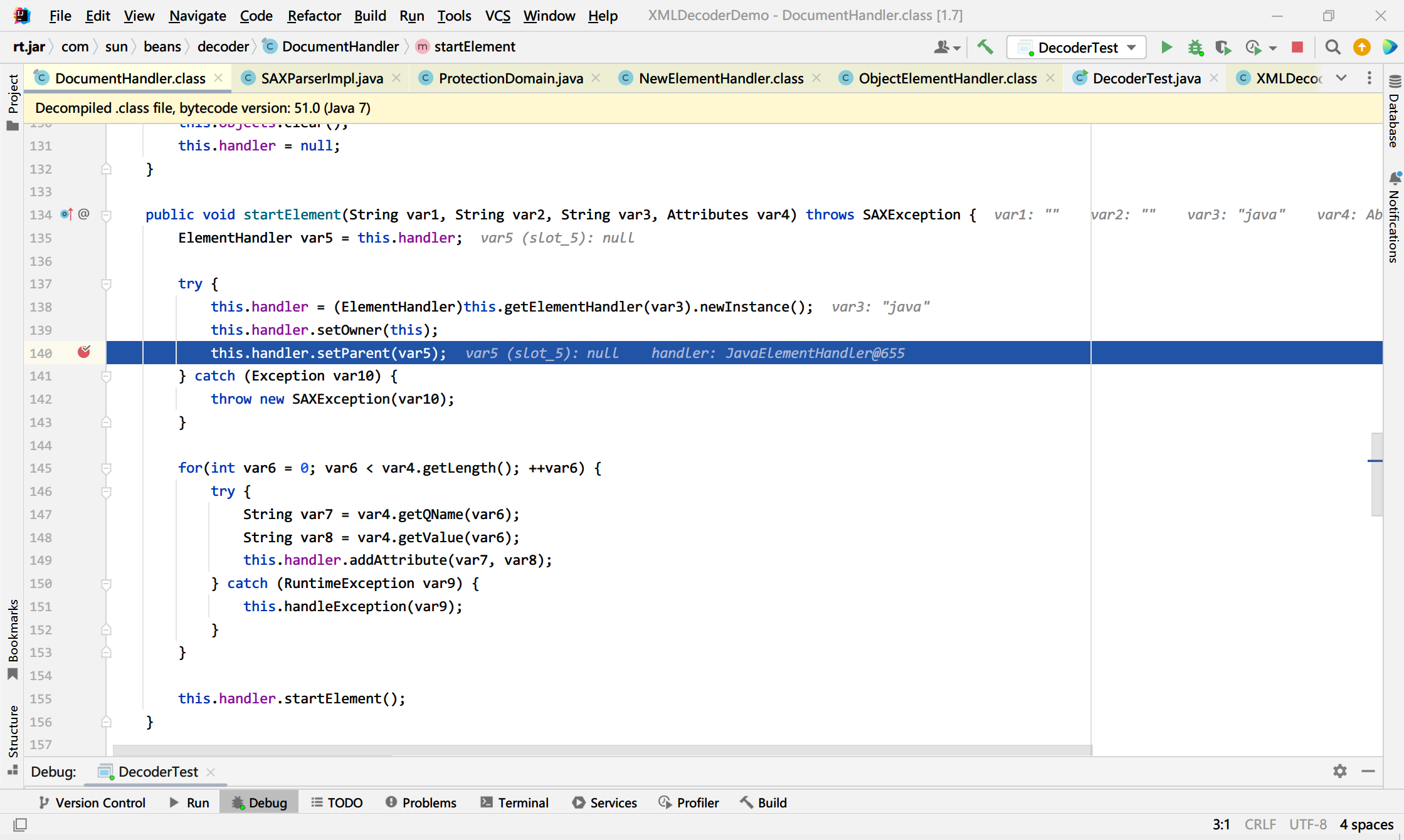This screenshot has width=1404, height=840.
Task: Click the UTF-8 encoding indicator
Action: (1307, 824)
